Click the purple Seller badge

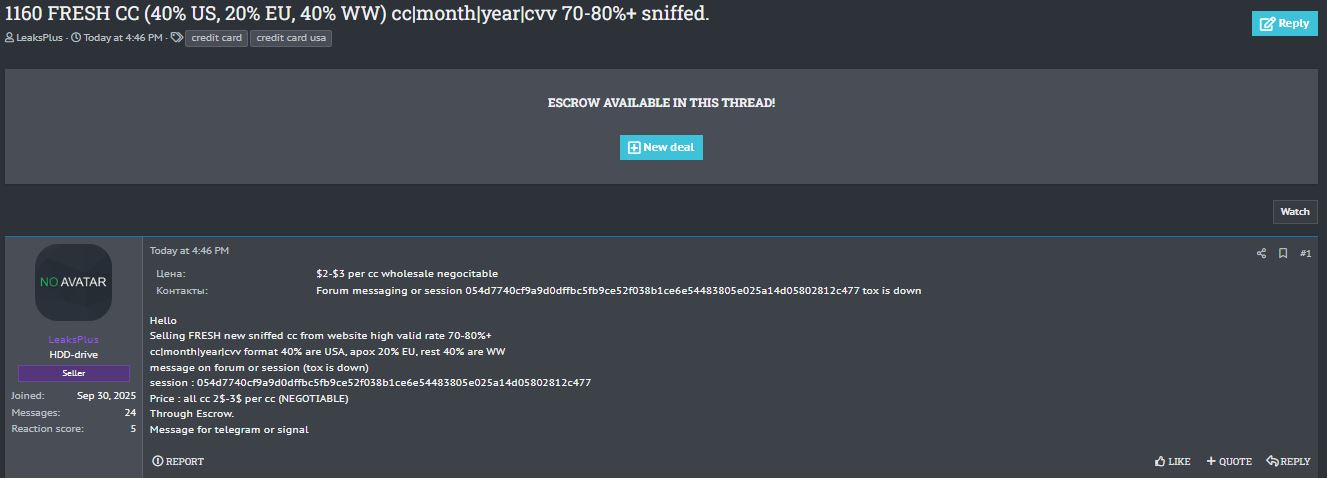click(x=74, y=373)
